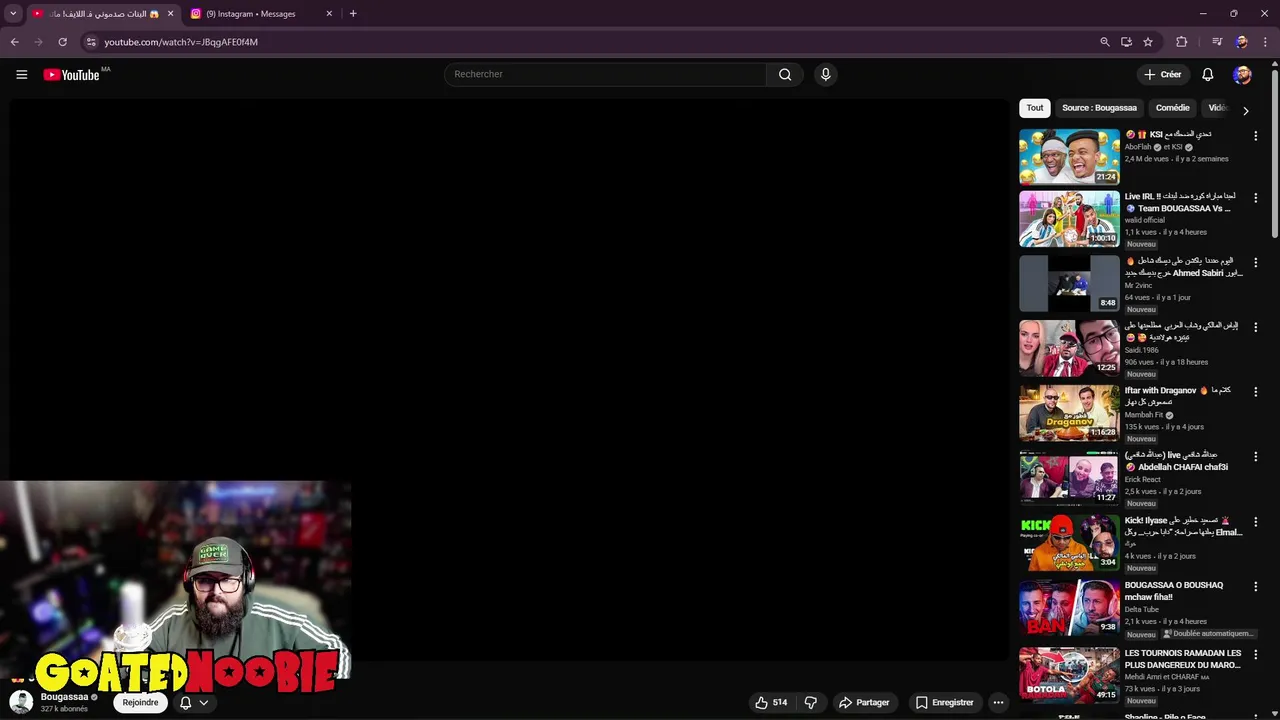Open options menu for Saidi 1986 video

[x=1255, y=327]
